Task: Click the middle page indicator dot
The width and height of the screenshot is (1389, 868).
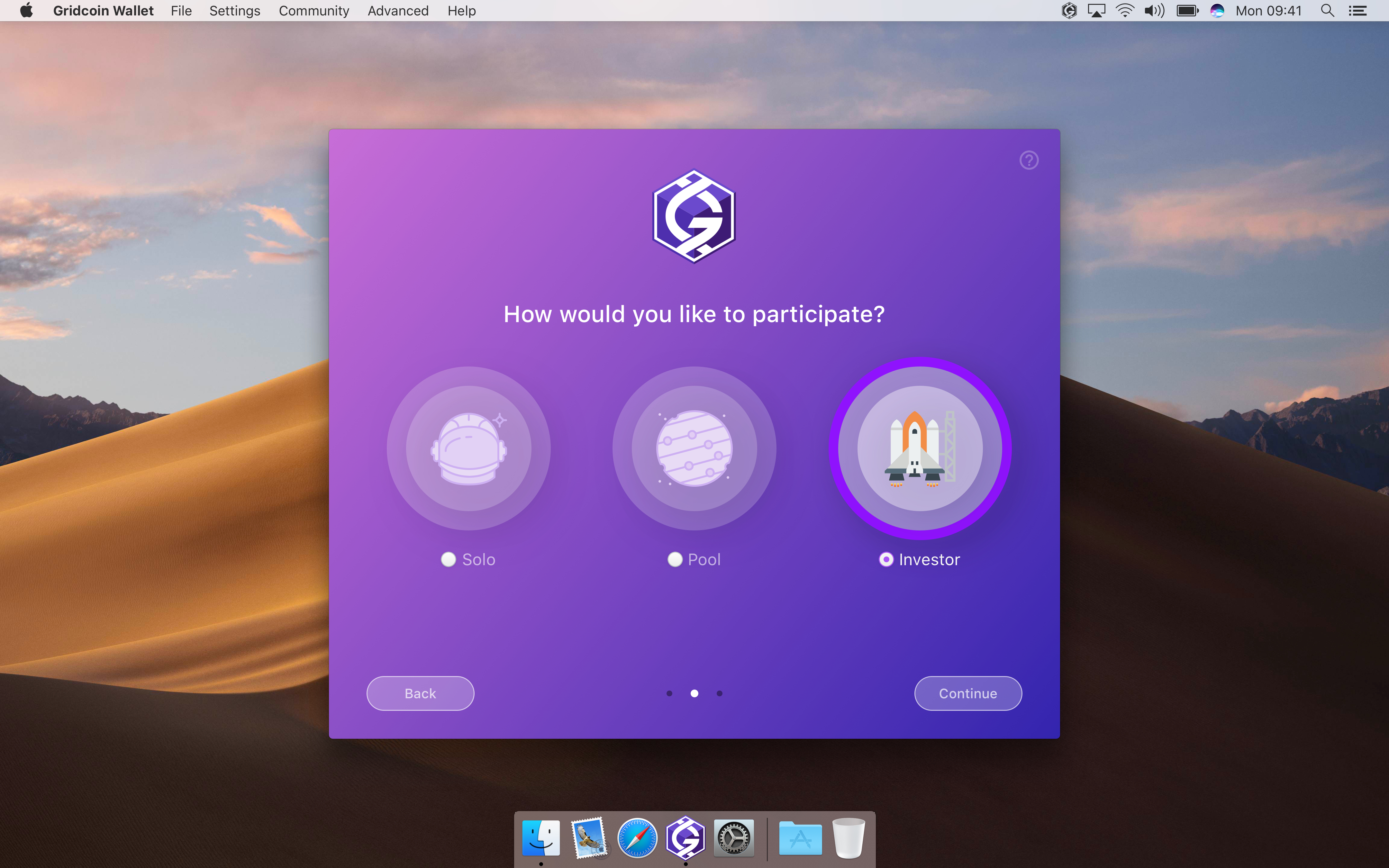Action: tap(694, 693)
